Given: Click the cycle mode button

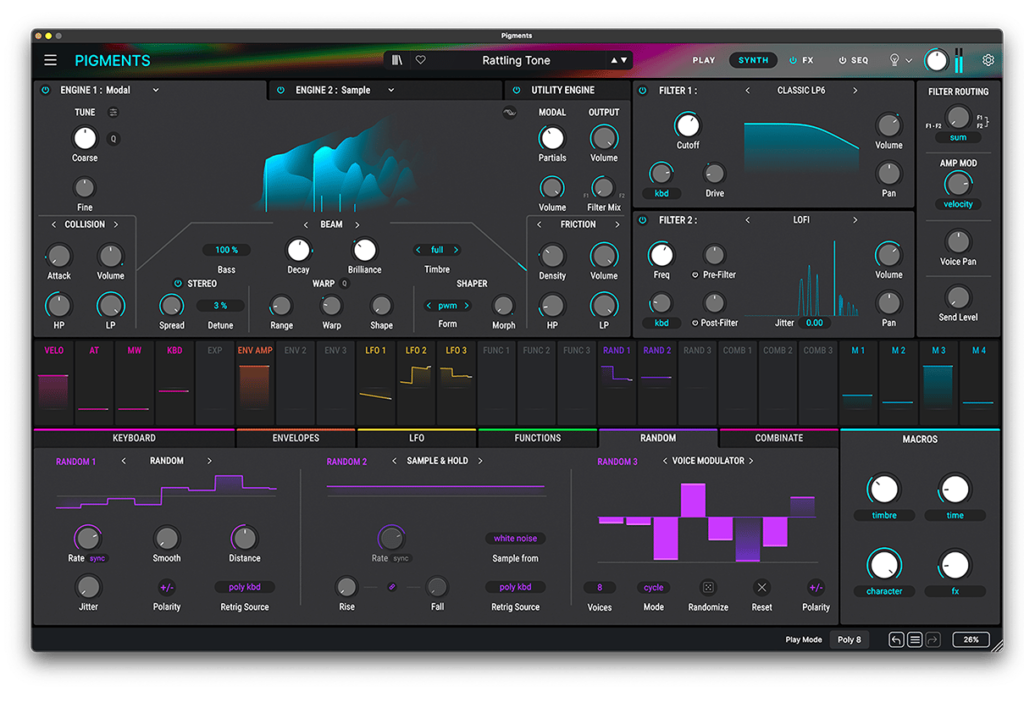Looking at the screenshot, I should (x=653, y=587).
